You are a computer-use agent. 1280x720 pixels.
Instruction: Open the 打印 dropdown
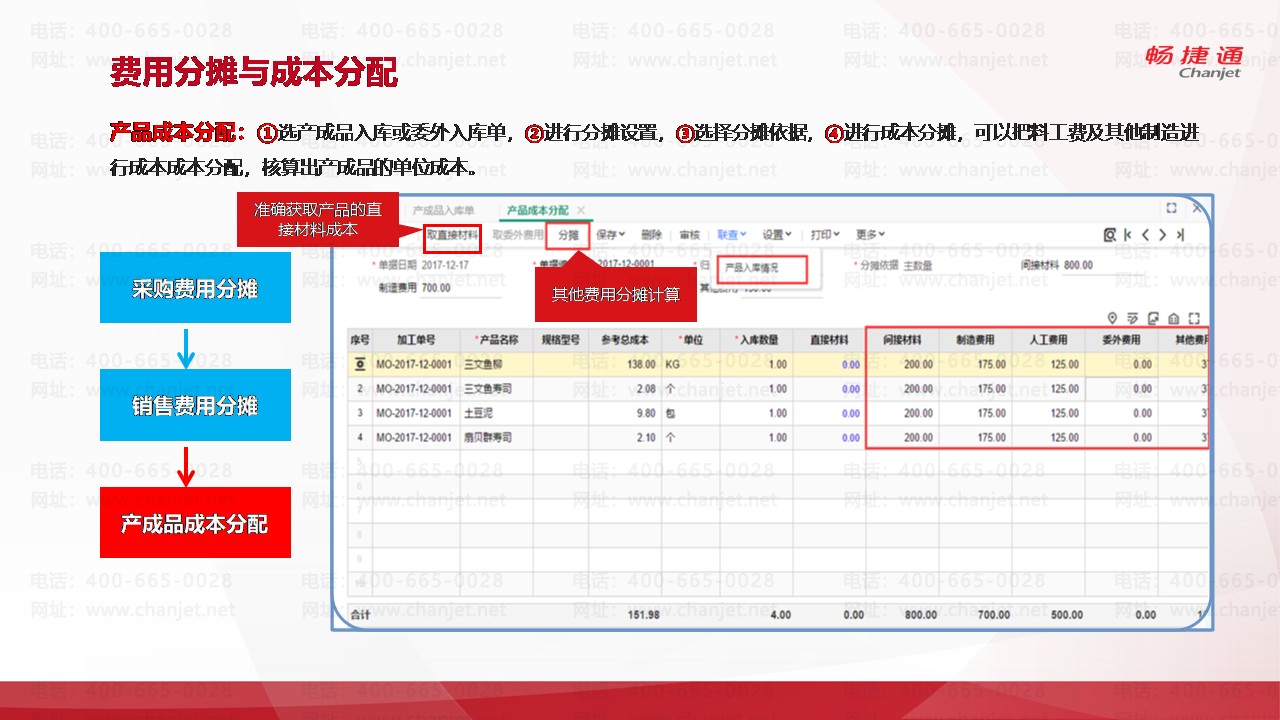coord(825,235)
